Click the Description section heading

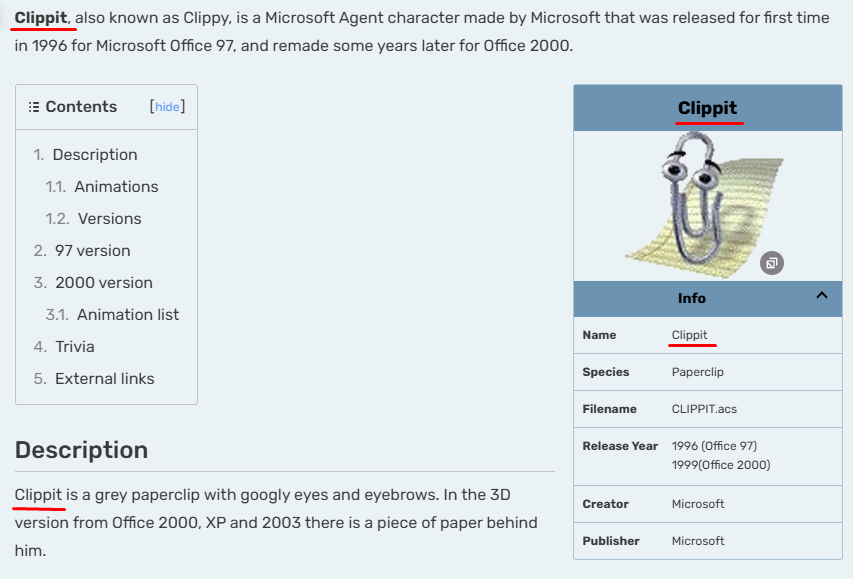tap(82, 451)
